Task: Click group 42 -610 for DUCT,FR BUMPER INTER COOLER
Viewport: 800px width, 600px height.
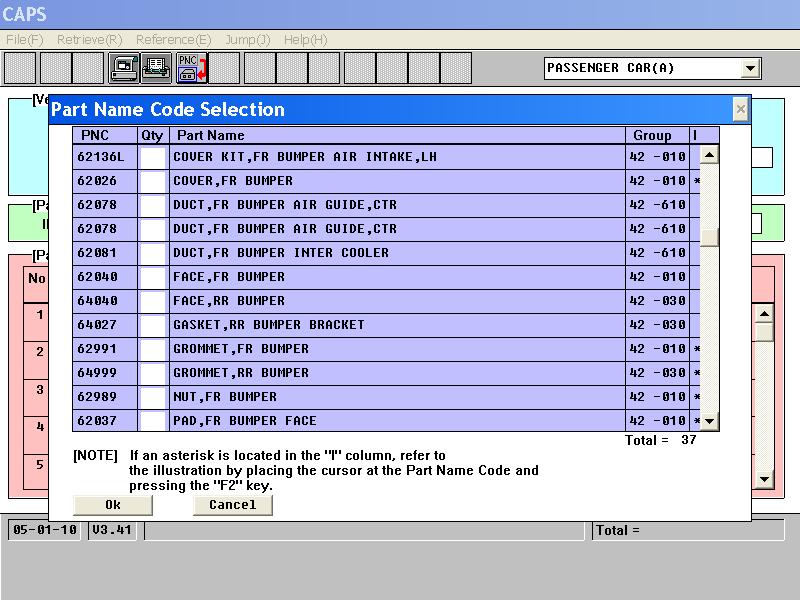Action: tap(658, 253)
